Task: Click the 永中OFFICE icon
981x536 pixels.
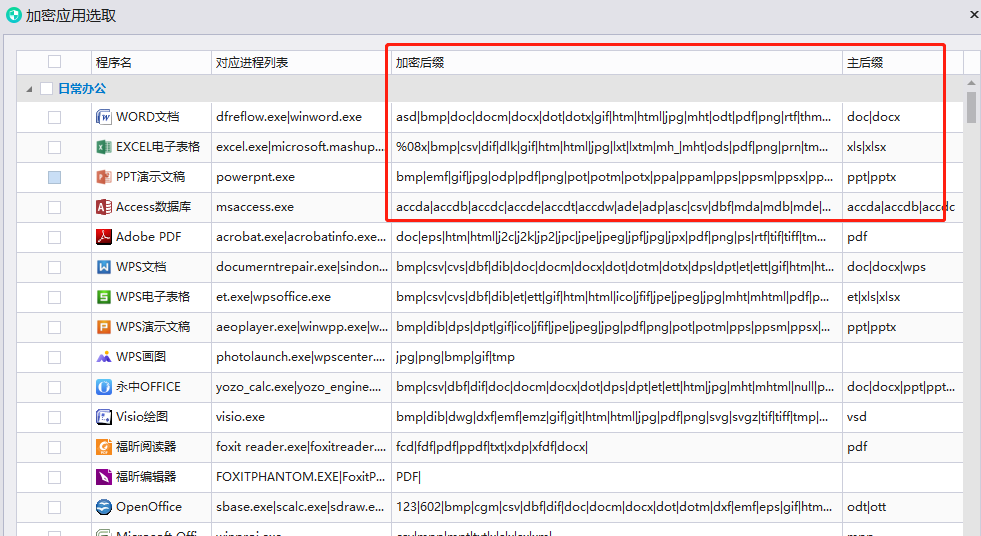Action: click(x=104, y=387)
